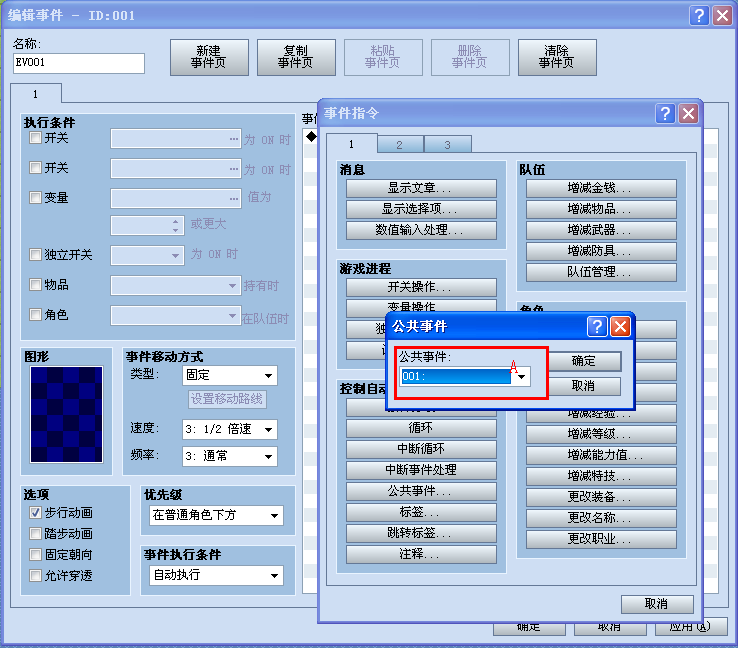Click the 名称 field containing EV001
The image size is (738, 648).
[79, 63]
